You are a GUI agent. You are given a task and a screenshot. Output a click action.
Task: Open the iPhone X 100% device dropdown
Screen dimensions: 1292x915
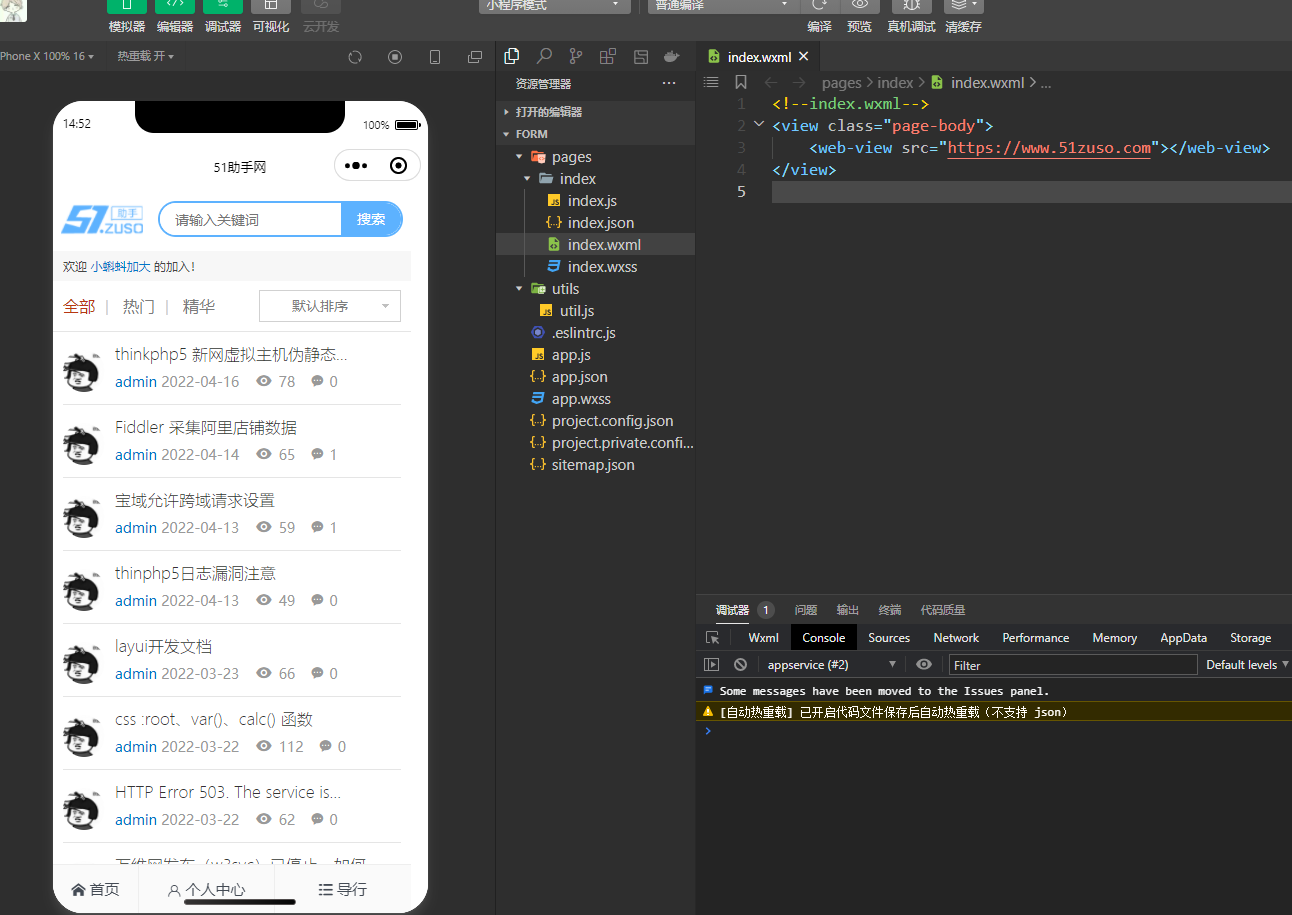[47, 56]
